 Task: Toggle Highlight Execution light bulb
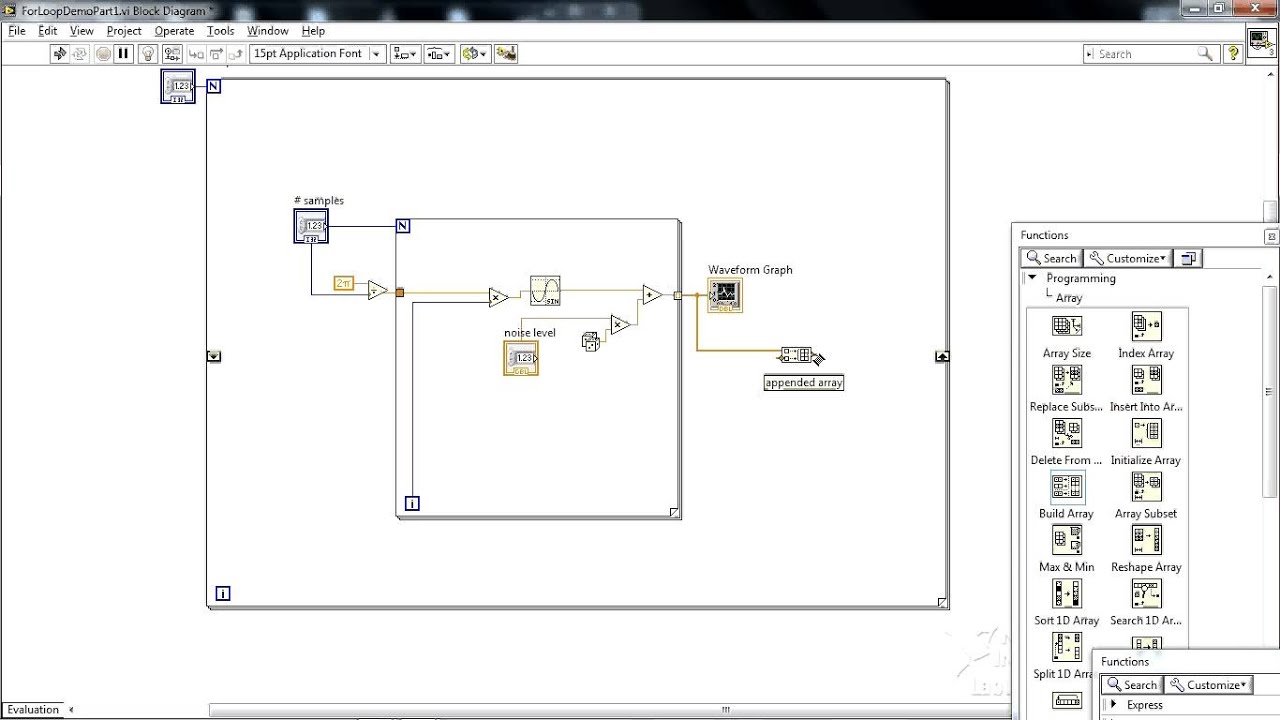148,54
